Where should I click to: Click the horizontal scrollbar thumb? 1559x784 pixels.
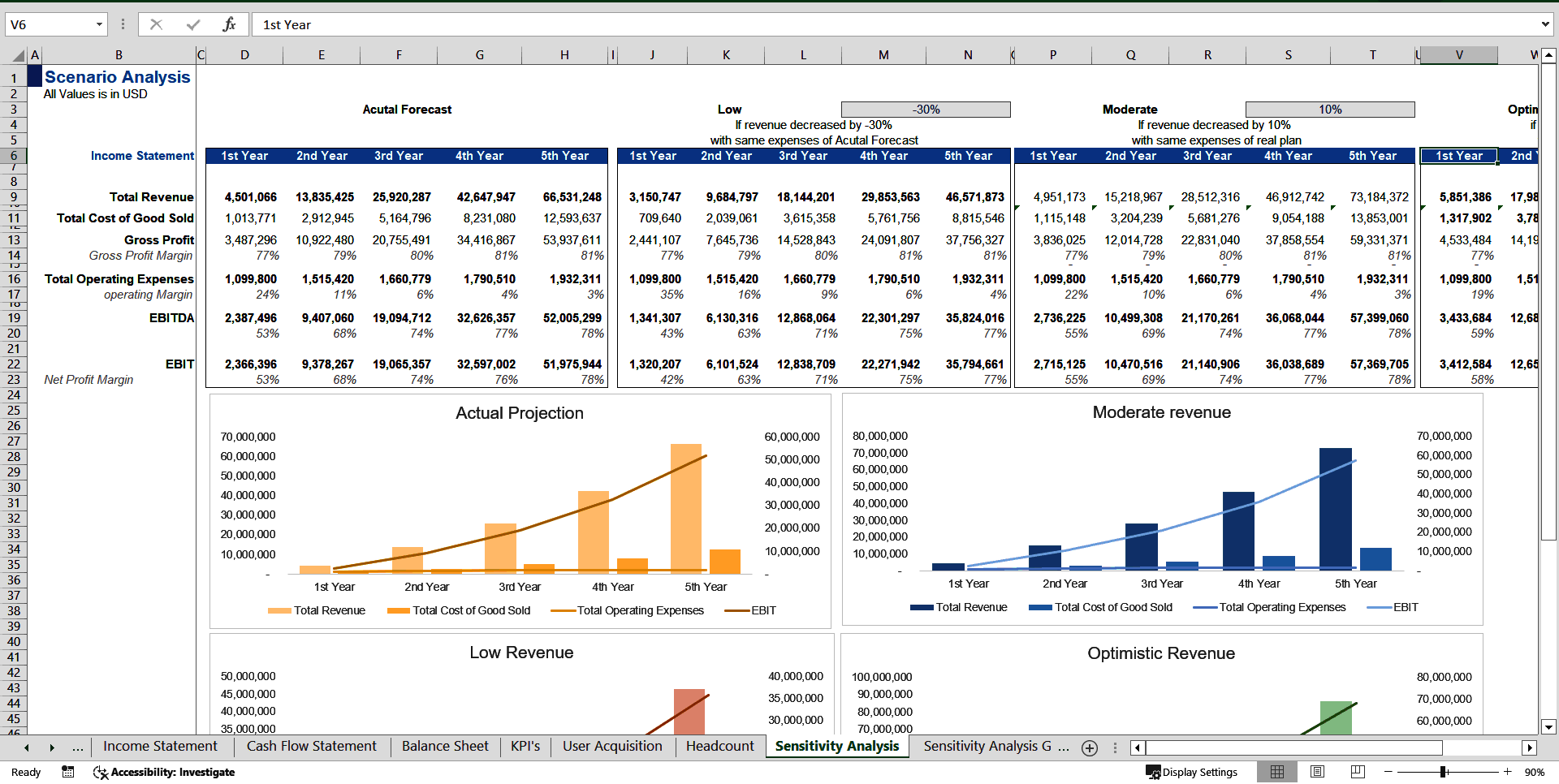(x=1293, y=747)
